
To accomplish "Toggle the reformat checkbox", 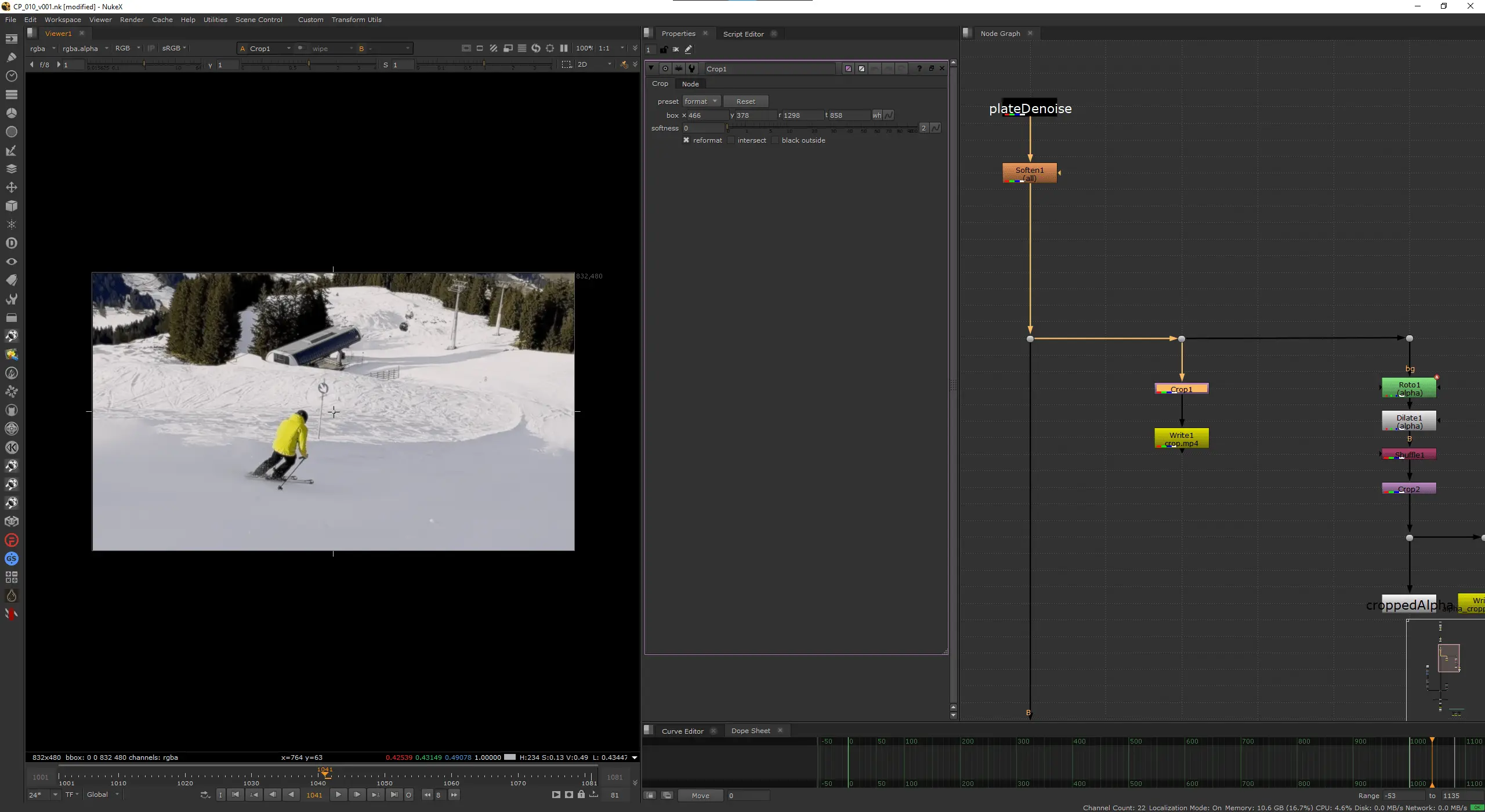I will [x=686, y=140].
